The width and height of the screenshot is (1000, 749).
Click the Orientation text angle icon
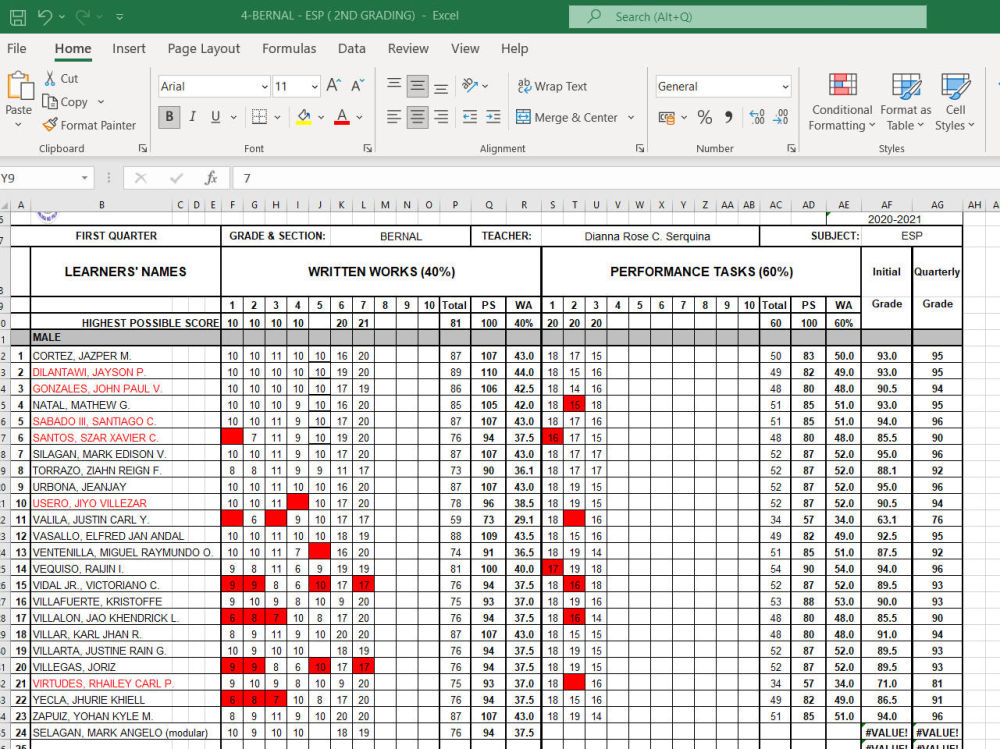tap(470, 85)
